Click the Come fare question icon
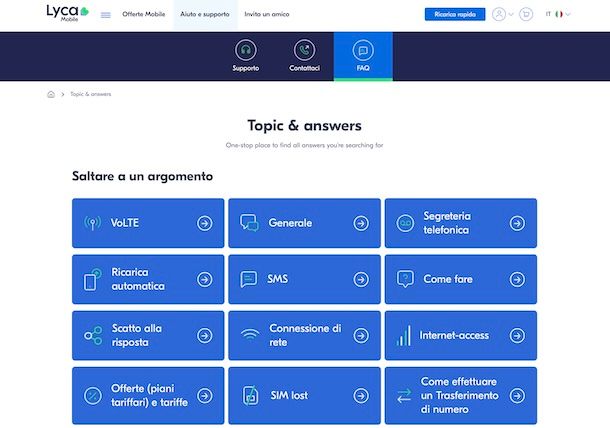Viewport: 610px width, 428px height. (x=405, y=279)
